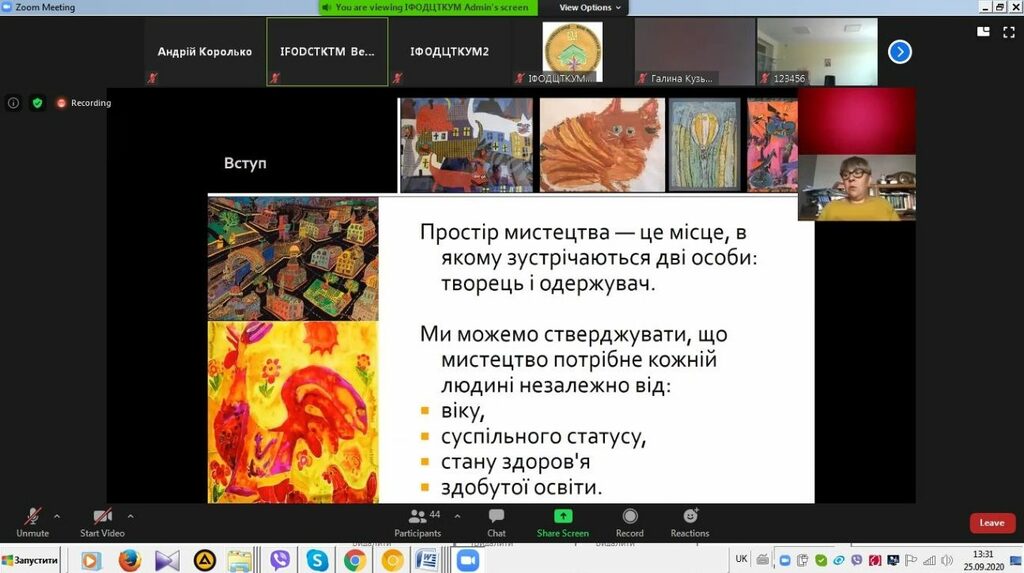Open the Chat panel
The height and width of the screenshot is (573, 1024).
tap(496, 521)
